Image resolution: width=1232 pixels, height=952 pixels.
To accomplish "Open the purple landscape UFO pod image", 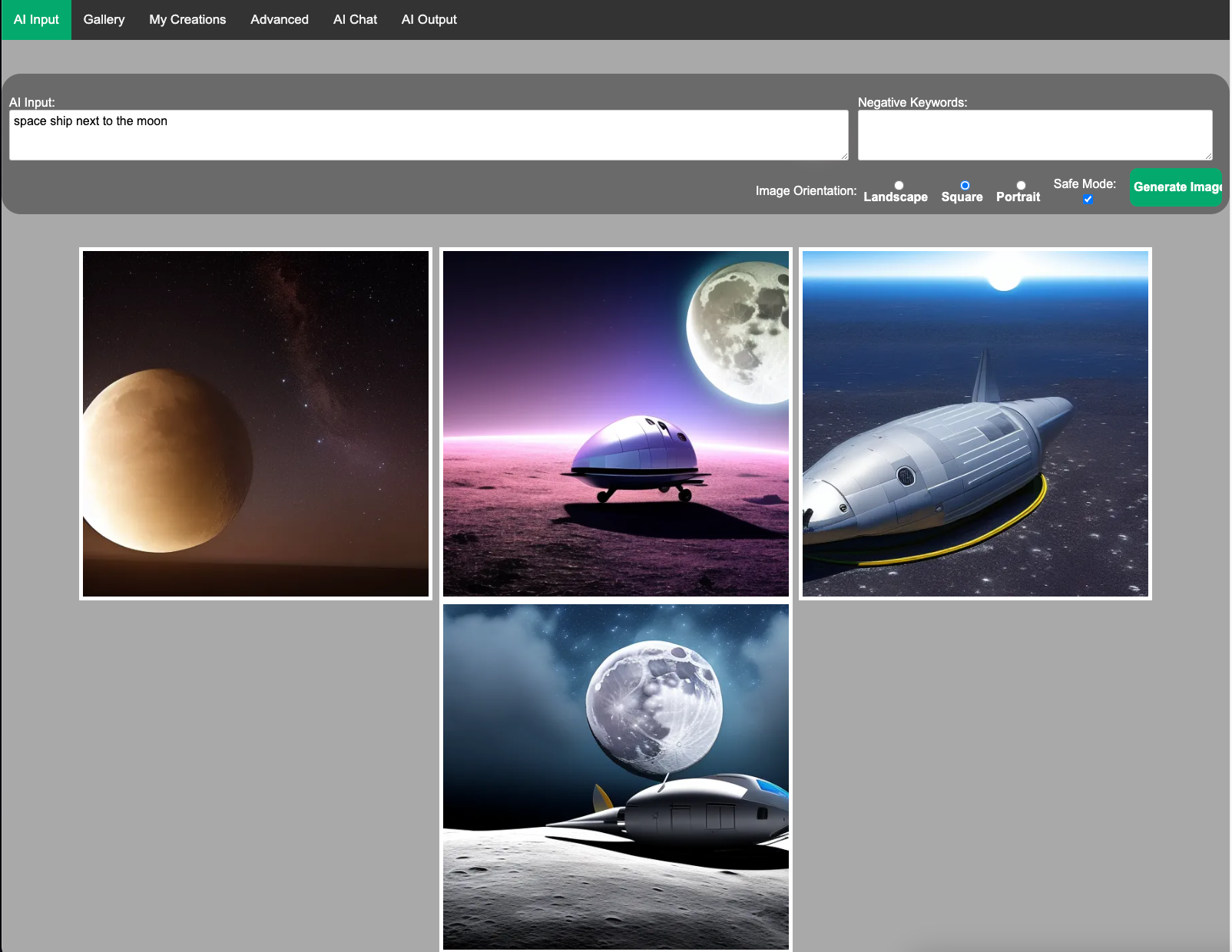I will (616, 424).
